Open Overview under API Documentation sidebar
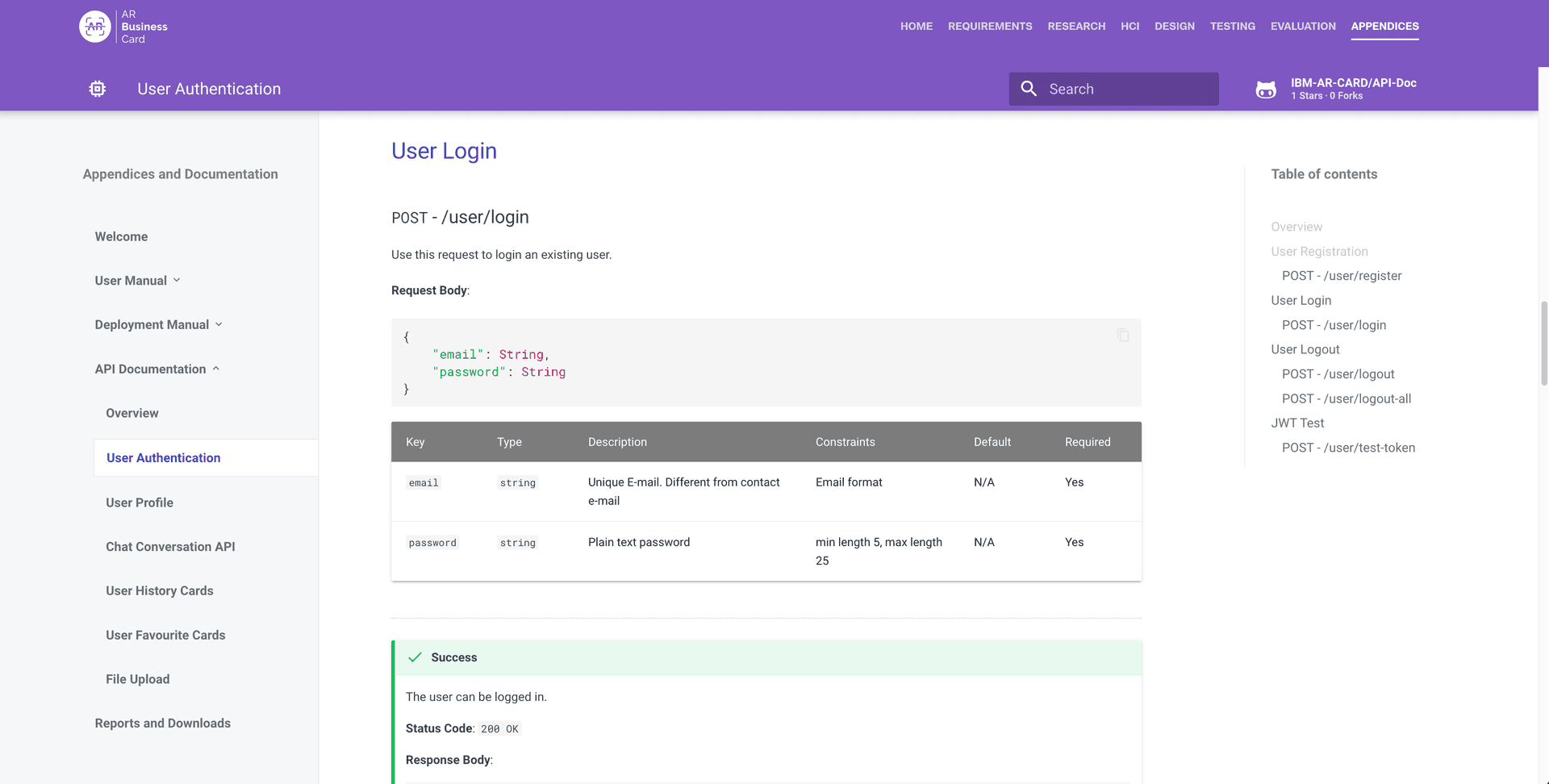The height and width of the screenshot is (784, 1549). [x=132, y=413]
